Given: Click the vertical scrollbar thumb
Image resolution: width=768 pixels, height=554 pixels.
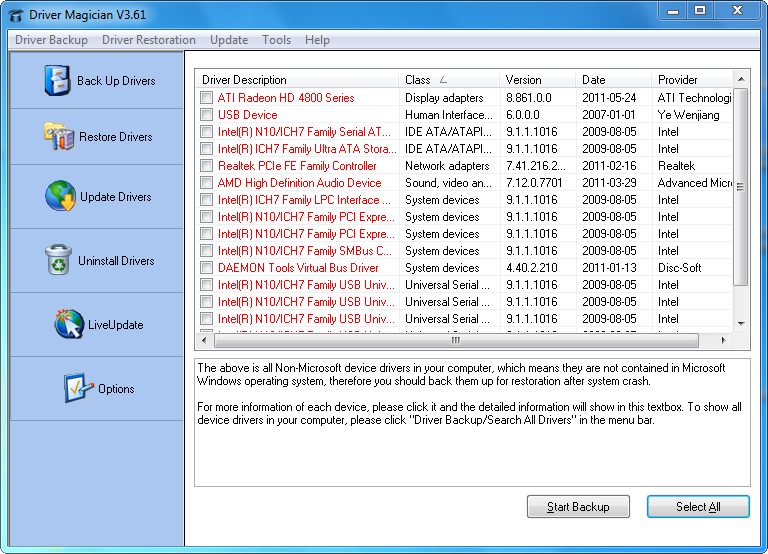Looking at the screenshot, I should (x=741, y=187).
